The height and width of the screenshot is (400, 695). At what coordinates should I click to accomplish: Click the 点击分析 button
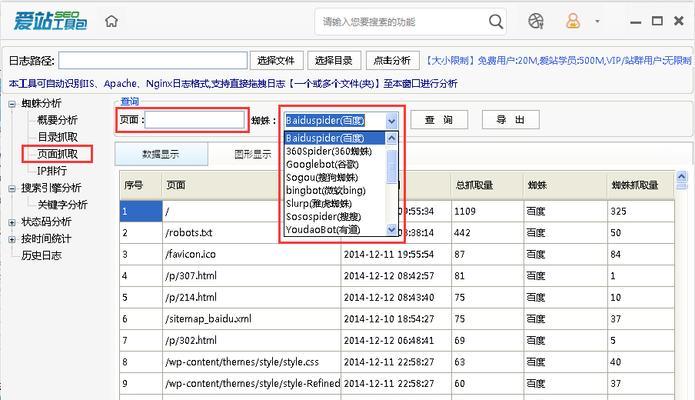click(392, 60)
